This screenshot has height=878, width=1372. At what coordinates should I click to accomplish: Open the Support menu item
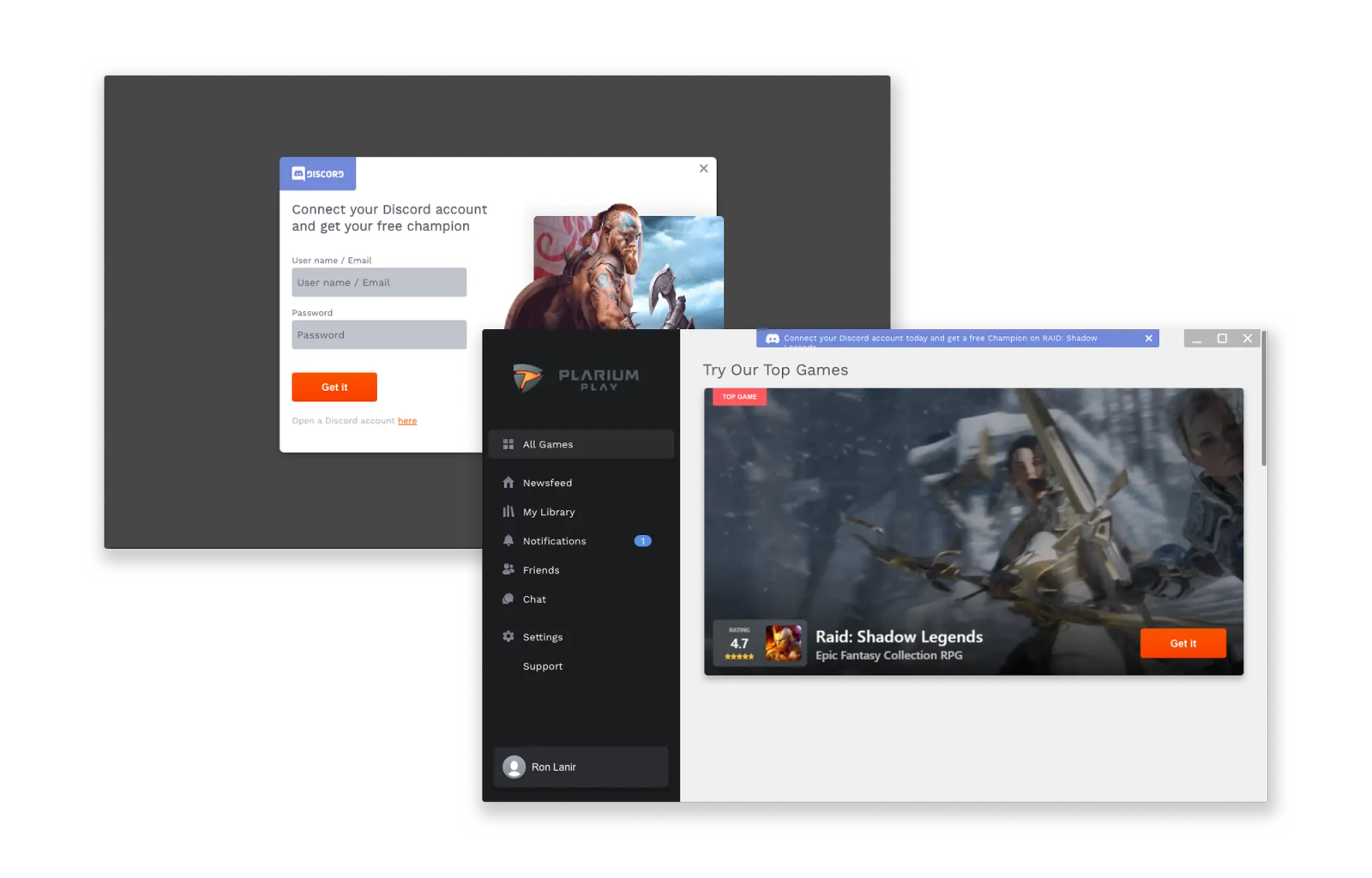click(543, 666)
